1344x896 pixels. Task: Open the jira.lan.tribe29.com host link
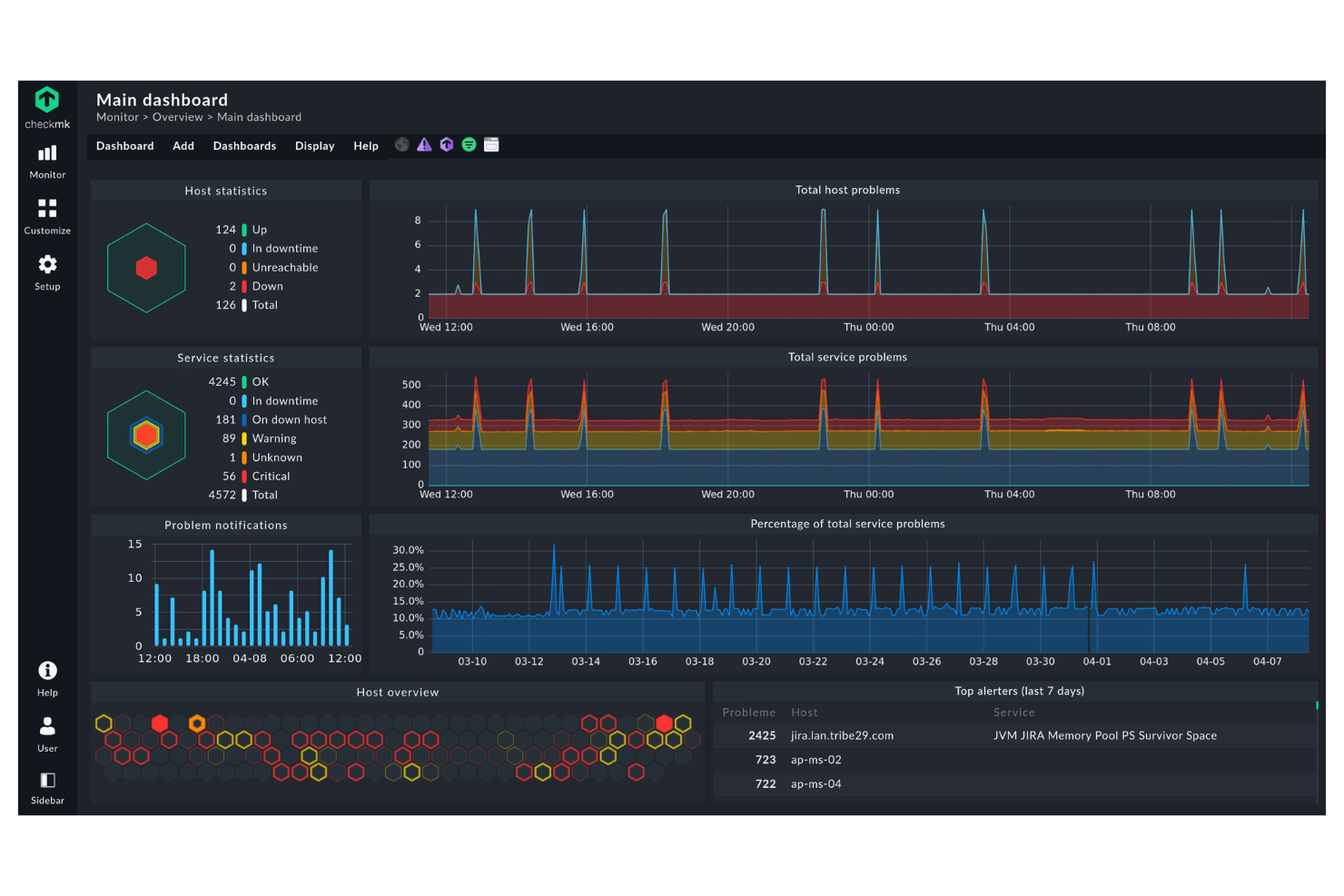tap(841, 735)
